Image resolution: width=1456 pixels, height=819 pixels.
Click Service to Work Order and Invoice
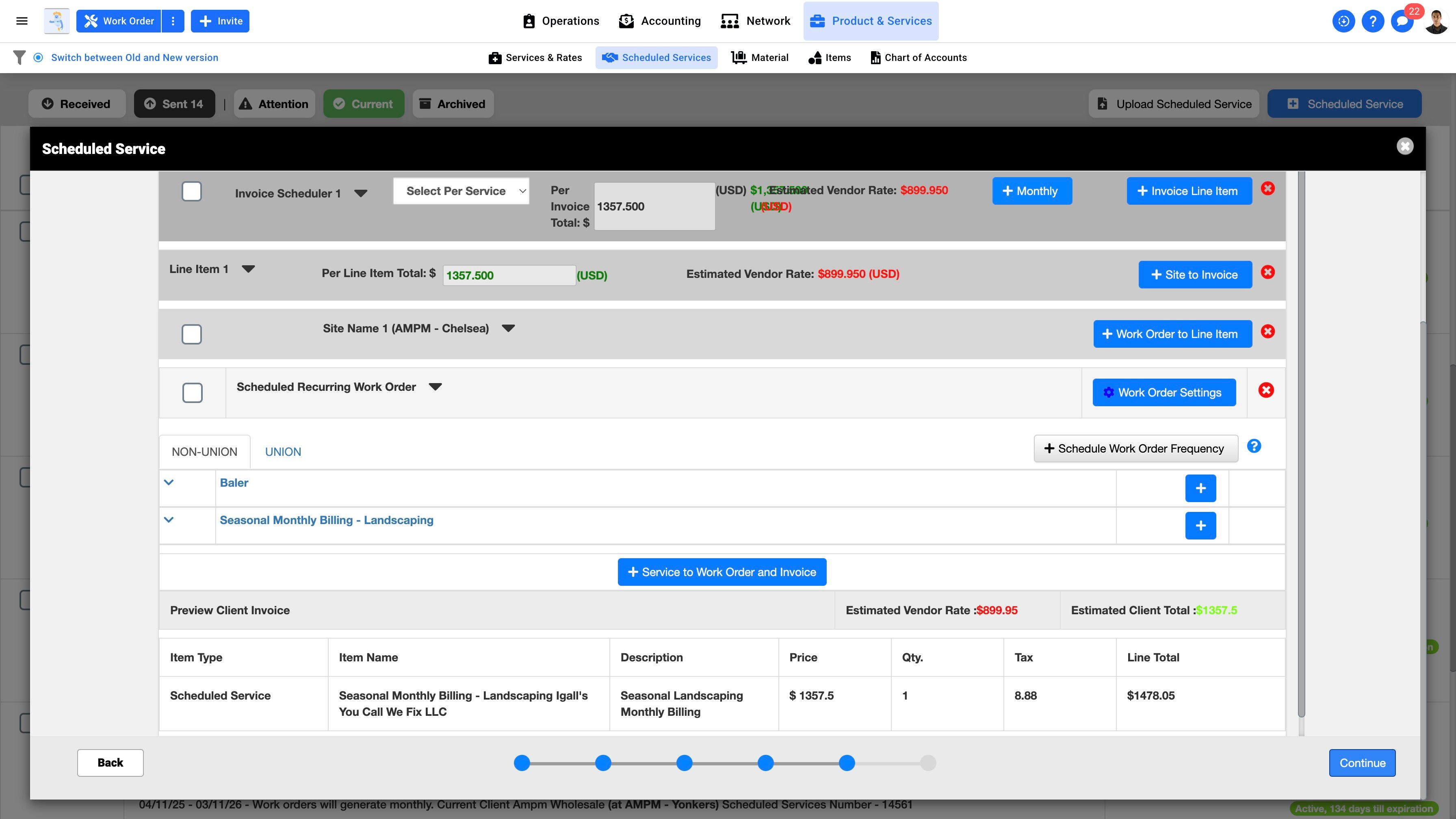click(x=722, y=572)
